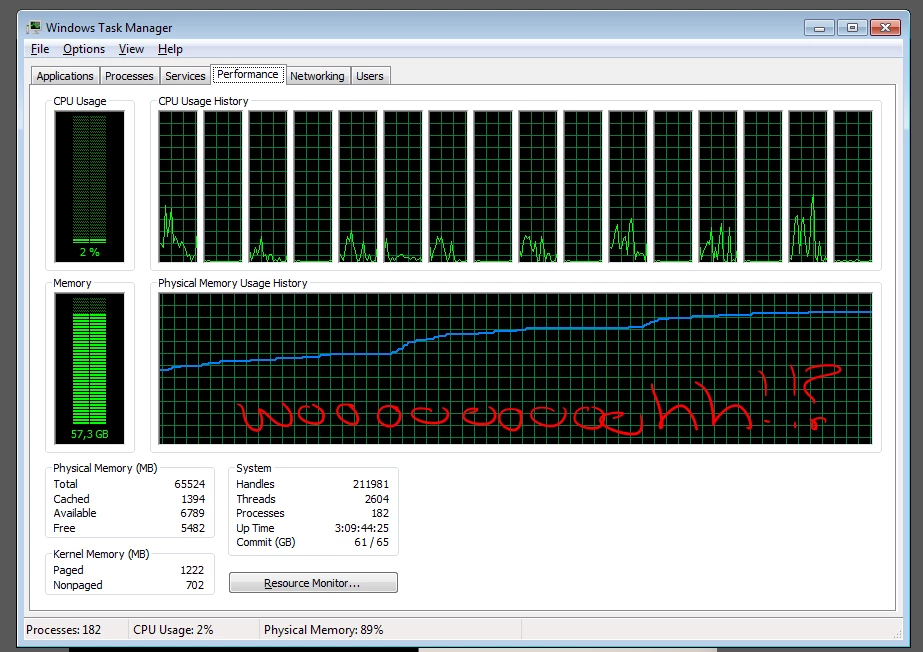
Task: Click the System group label
Action: click(x=254, y=468)
